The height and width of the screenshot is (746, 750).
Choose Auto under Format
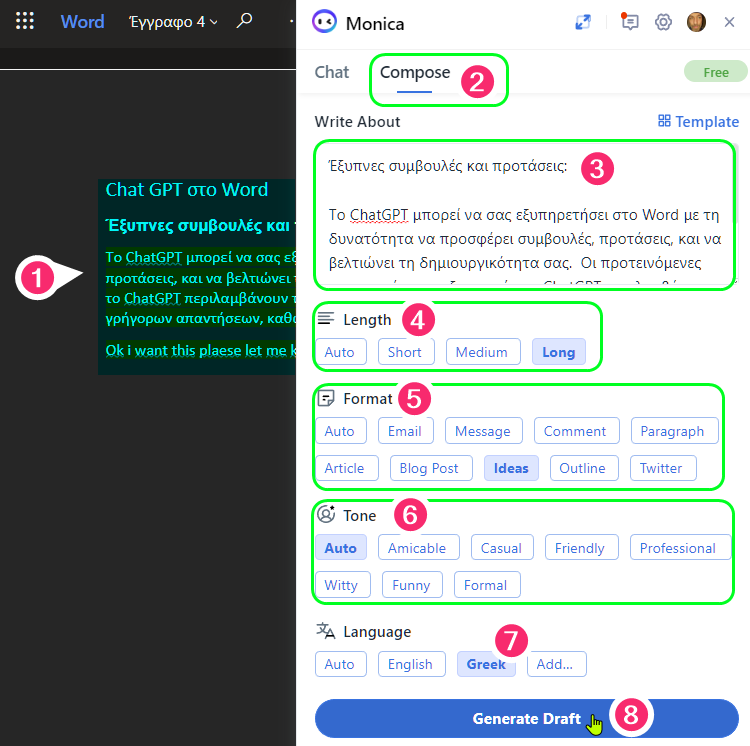341,431
